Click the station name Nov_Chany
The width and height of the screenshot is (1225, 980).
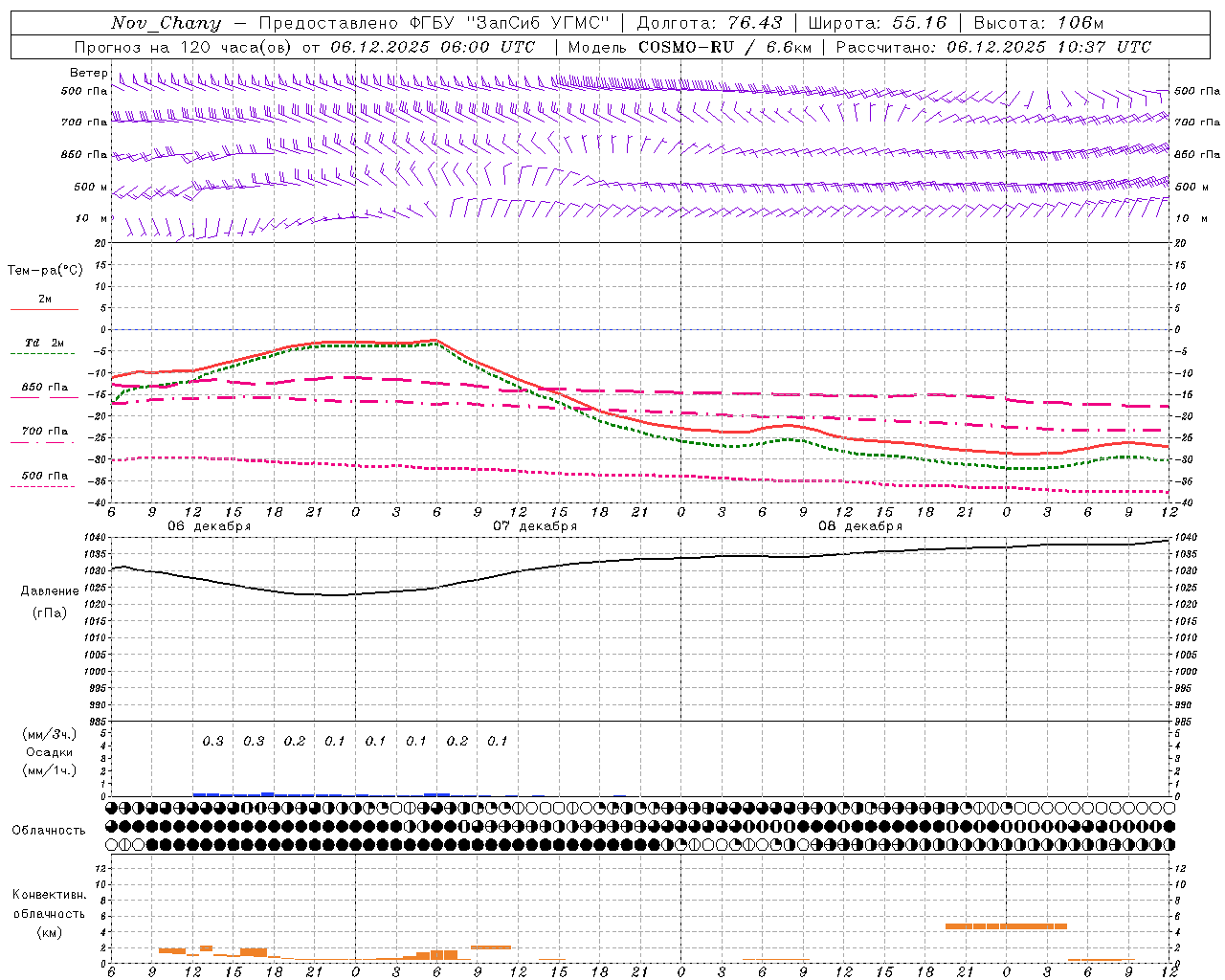pyautogui.click(x=166, y=23)
